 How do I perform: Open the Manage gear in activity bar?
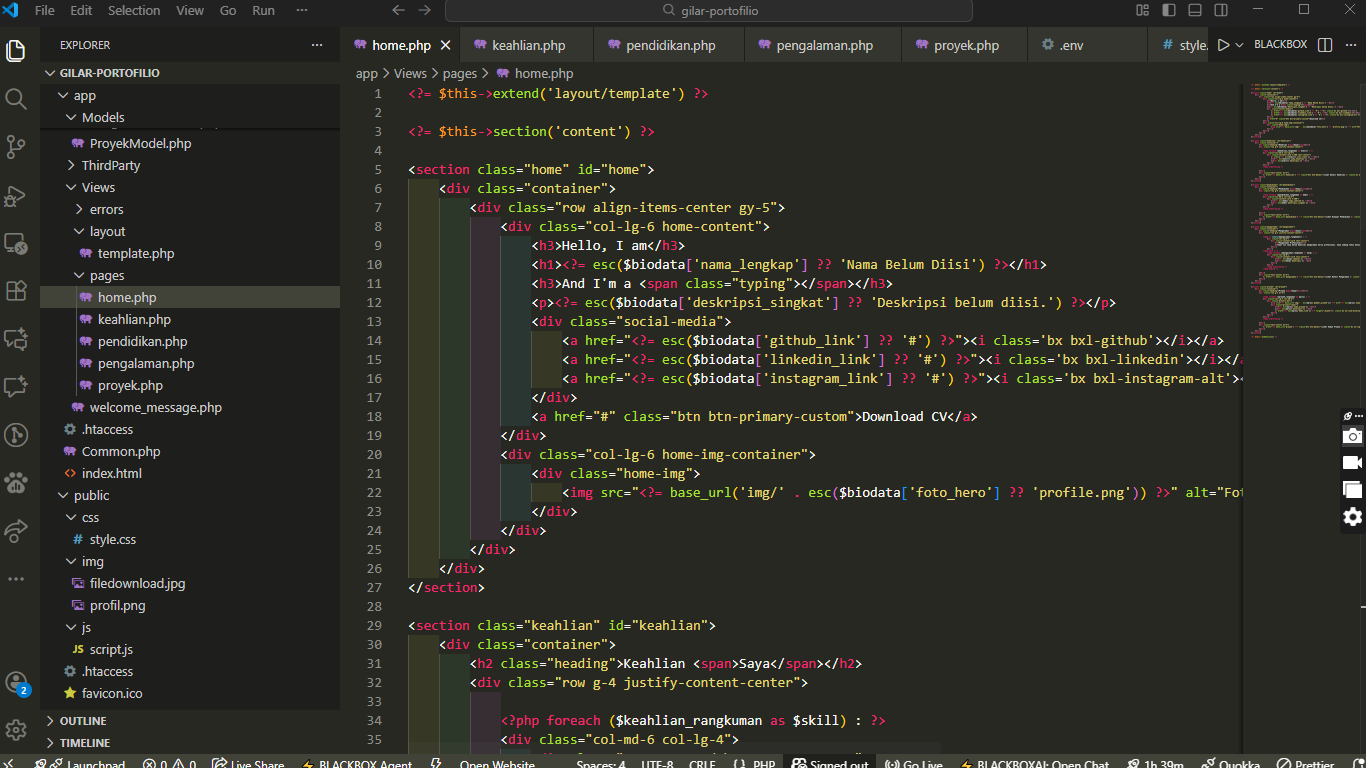(x=16, y=729)
